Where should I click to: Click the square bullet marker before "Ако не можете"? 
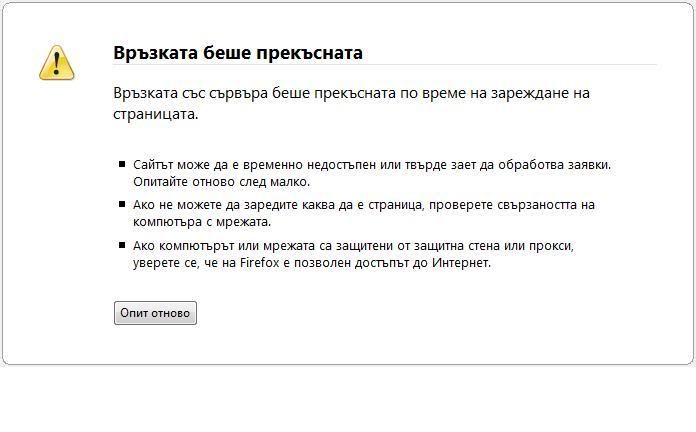(x=122, y=205)
